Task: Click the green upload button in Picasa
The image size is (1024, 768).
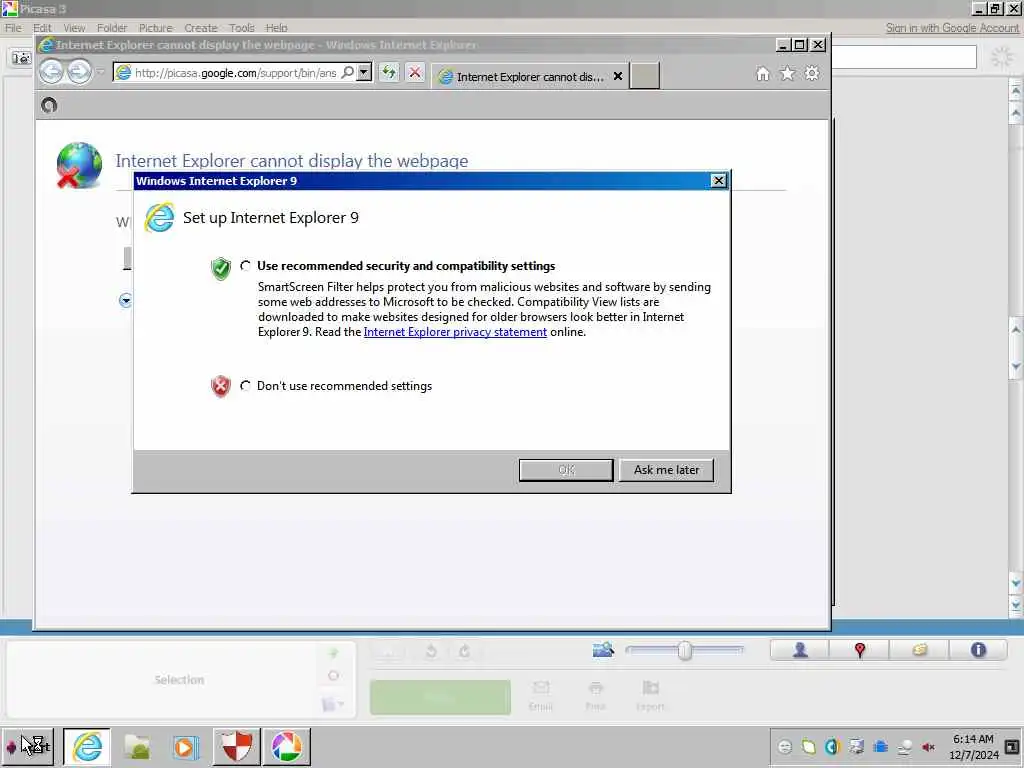Action: (440, 697)
